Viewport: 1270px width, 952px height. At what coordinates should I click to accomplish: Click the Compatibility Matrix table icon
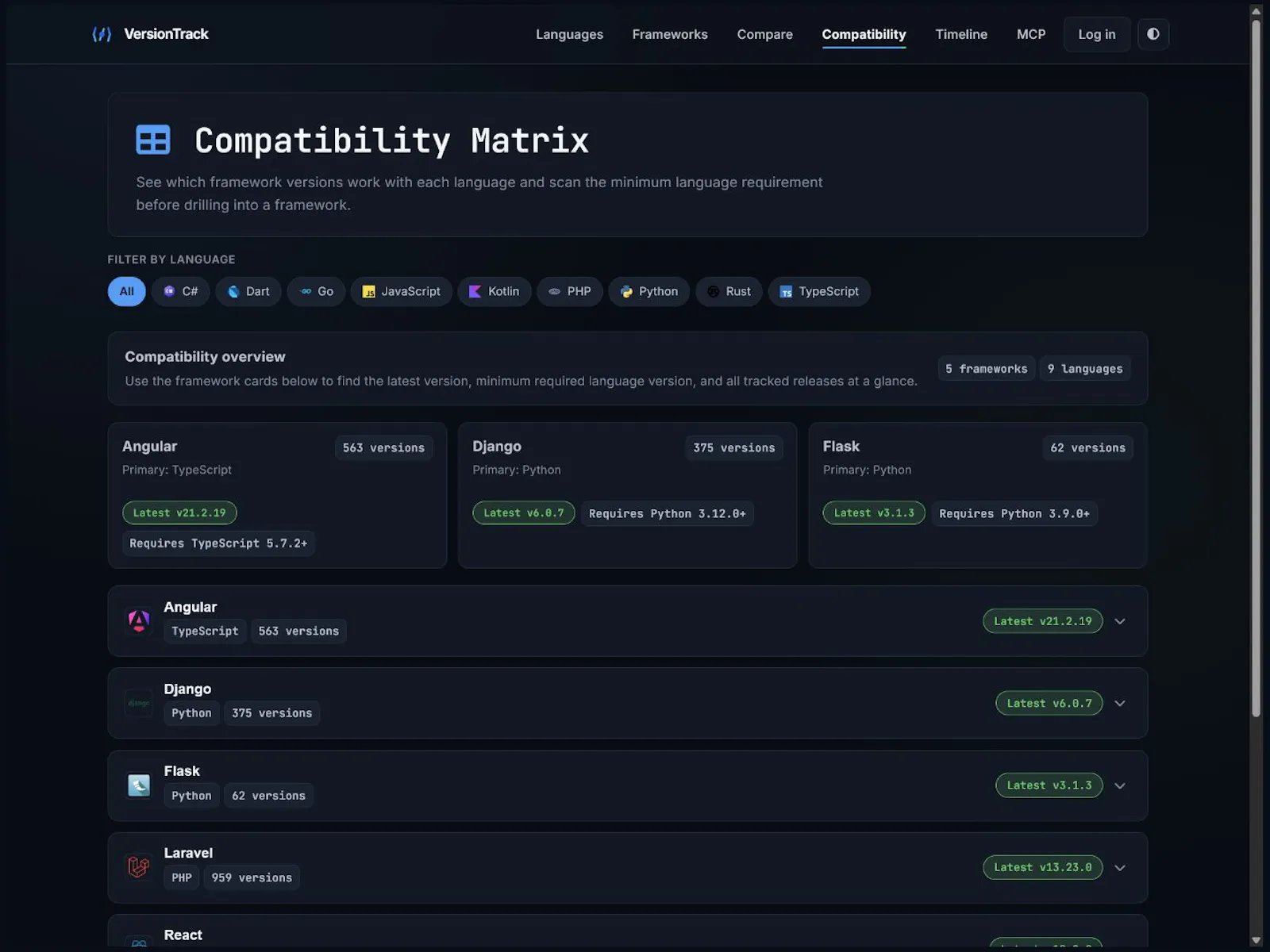[x=153, y=140]
